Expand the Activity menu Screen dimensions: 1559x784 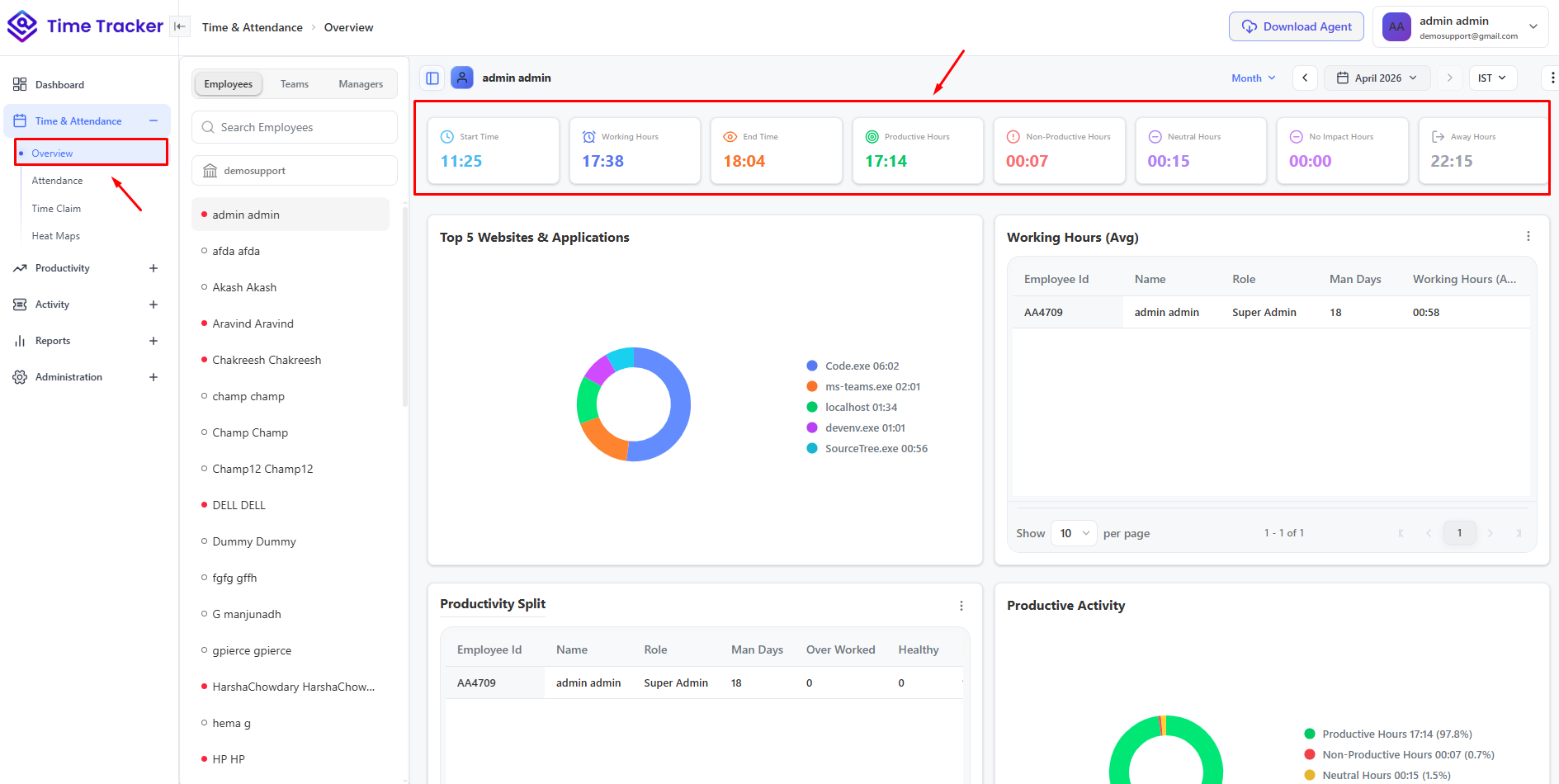pyautogui.click(x=154, y=305)
